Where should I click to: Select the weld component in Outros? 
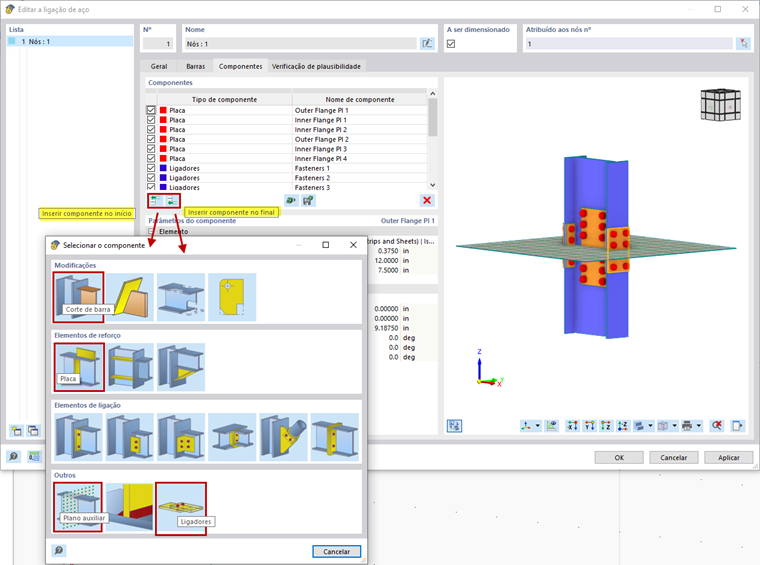click(x=129, y=507)
